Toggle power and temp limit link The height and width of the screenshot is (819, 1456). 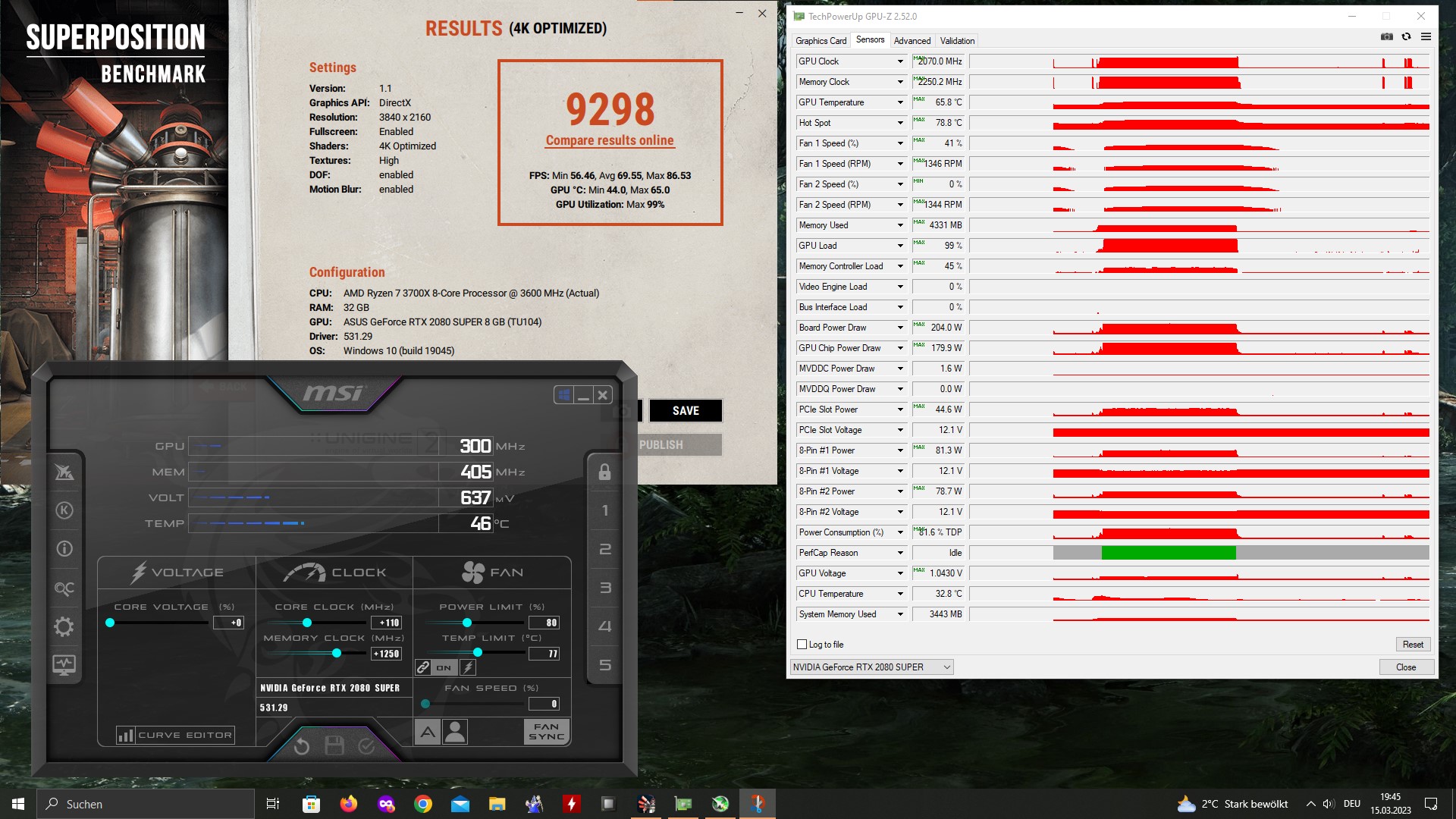423,667
